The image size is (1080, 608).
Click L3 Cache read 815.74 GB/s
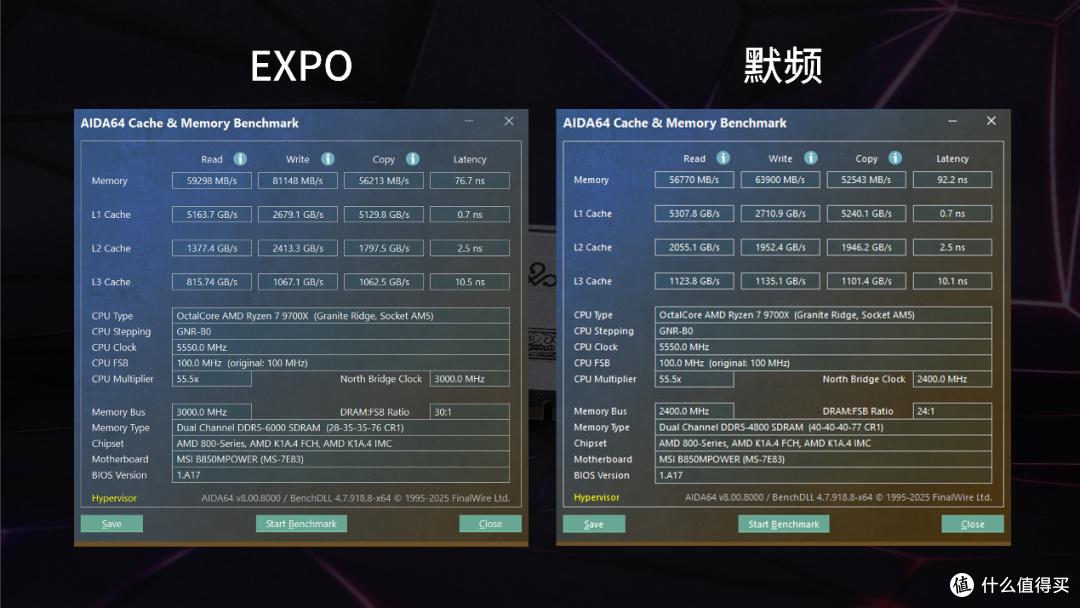coord(211,282)
